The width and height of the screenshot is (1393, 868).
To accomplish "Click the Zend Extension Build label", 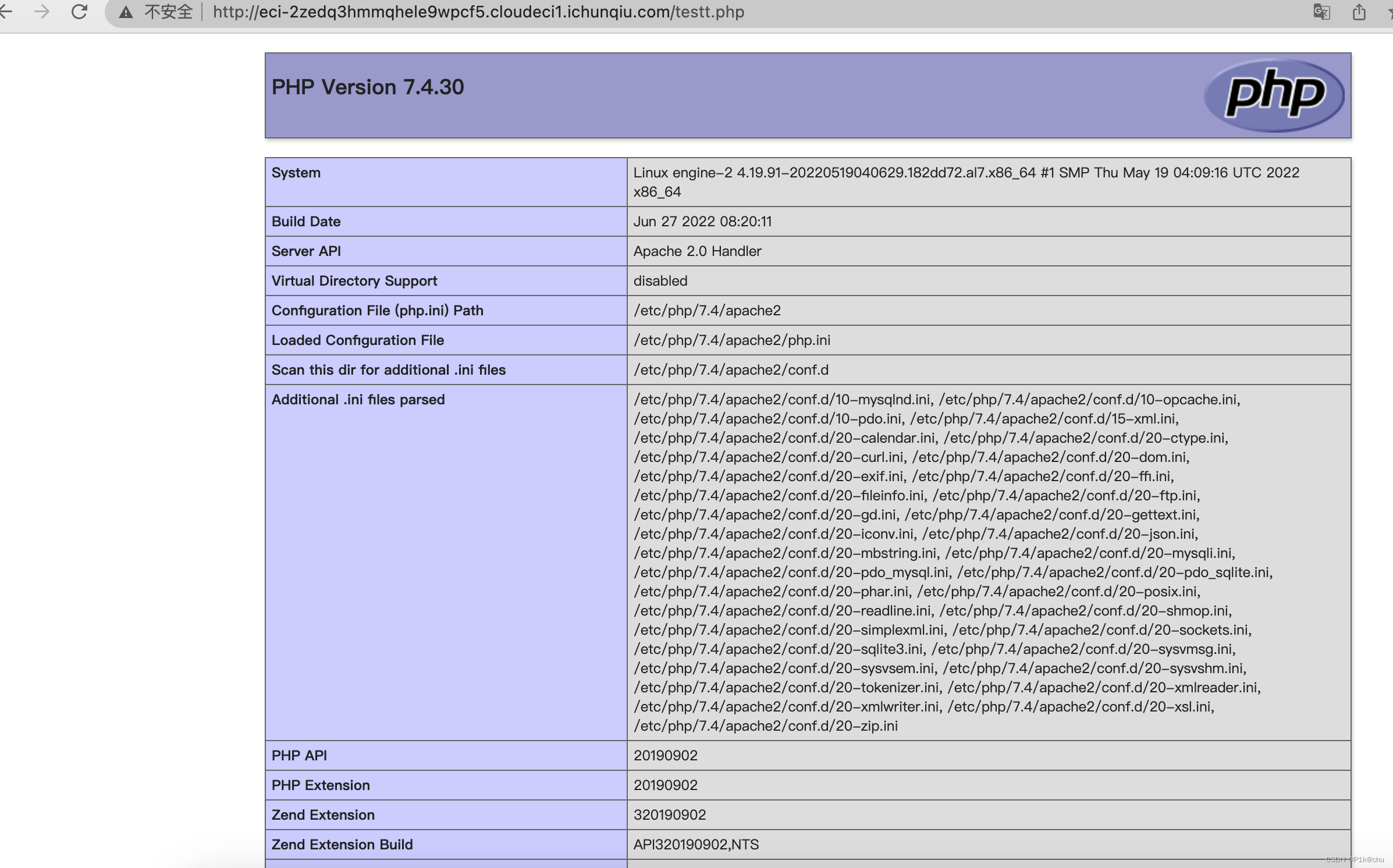I will click(x=342, y=845).
